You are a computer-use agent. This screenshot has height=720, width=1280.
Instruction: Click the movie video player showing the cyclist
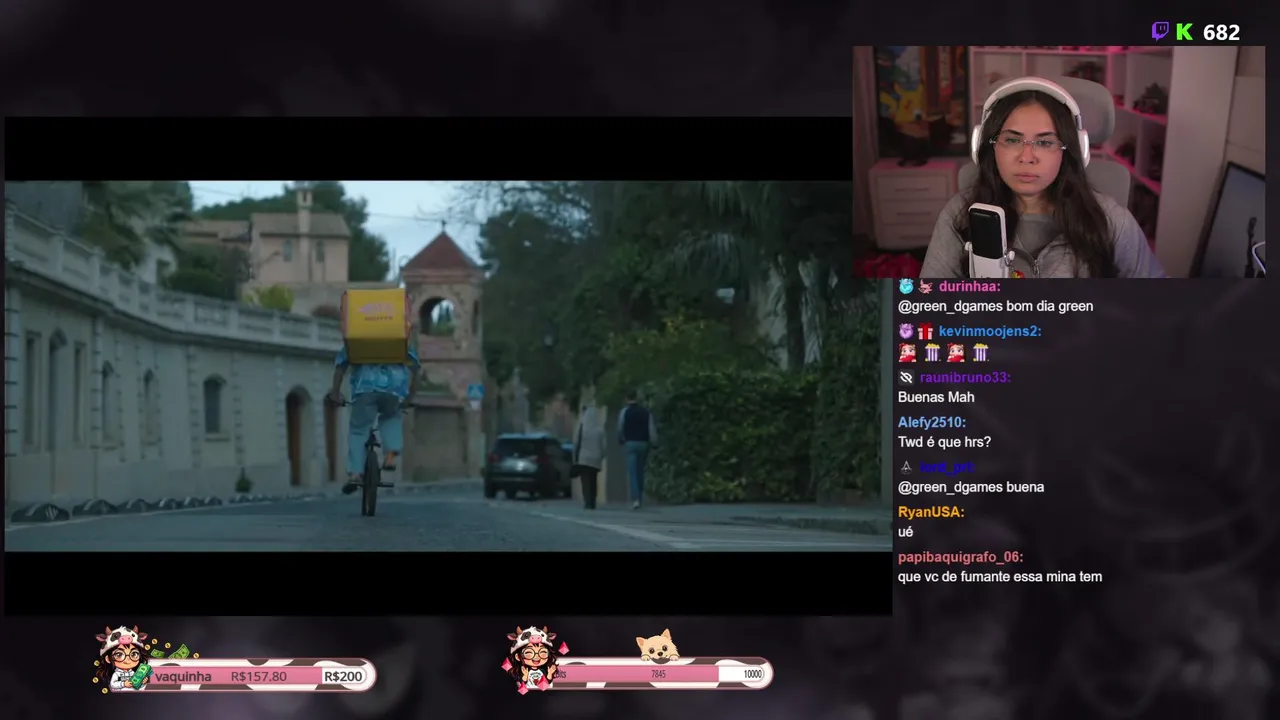pyautogui.click(x=448, y=366)
